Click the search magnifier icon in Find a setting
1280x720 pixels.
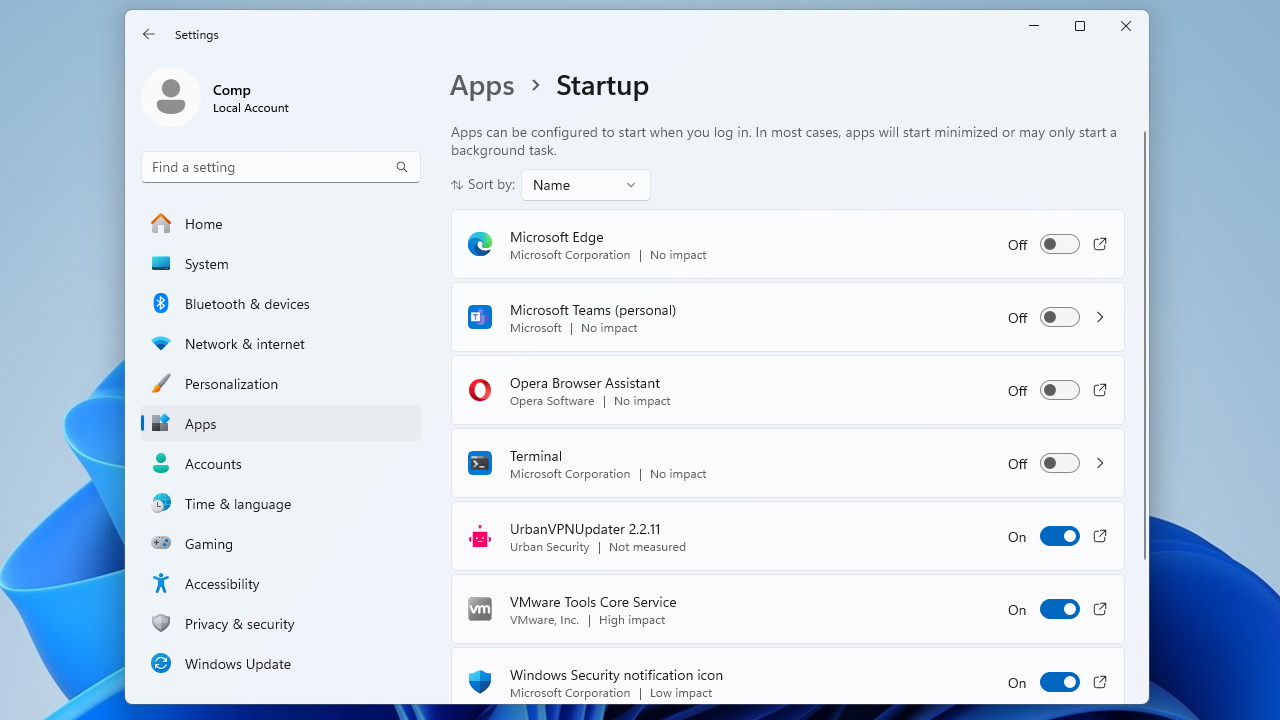click(402, 167)
